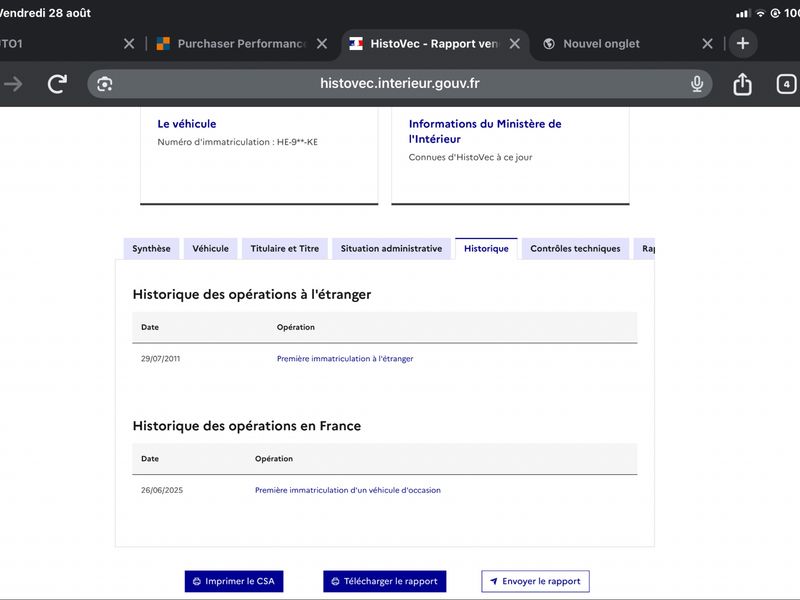The image size is (800, 600).
Task: Click Envoyer le rapport button
Action: click(535, 581)
